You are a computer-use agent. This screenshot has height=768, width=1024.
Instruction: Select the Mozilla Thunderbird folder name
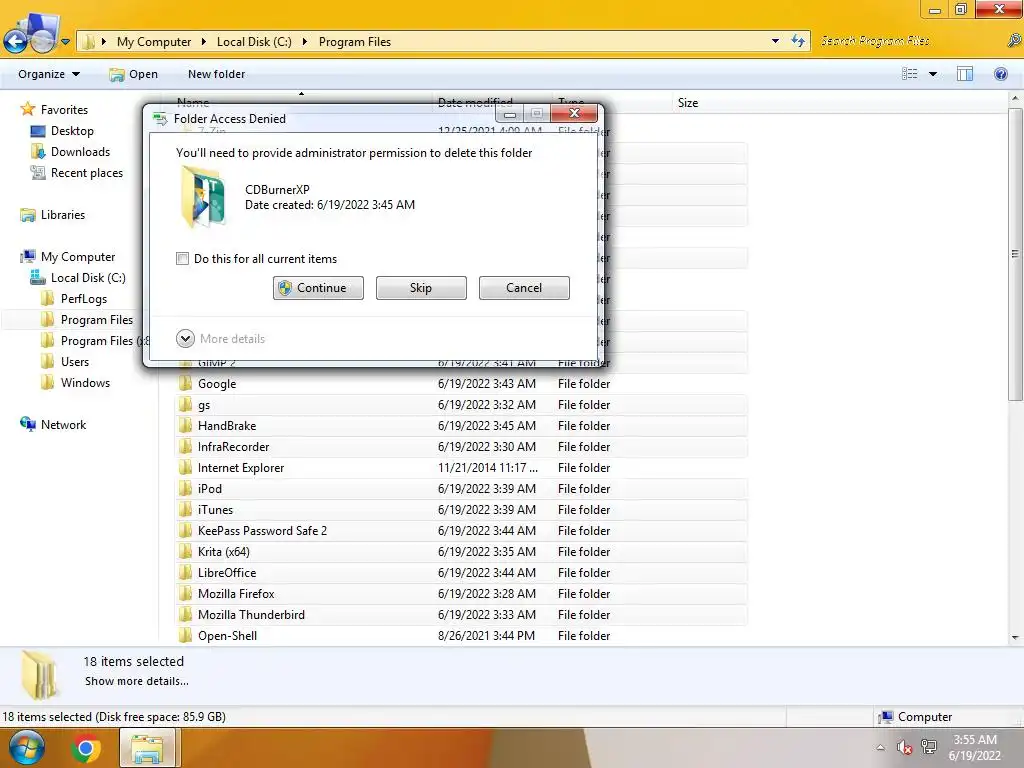click(x=251, y=615)
